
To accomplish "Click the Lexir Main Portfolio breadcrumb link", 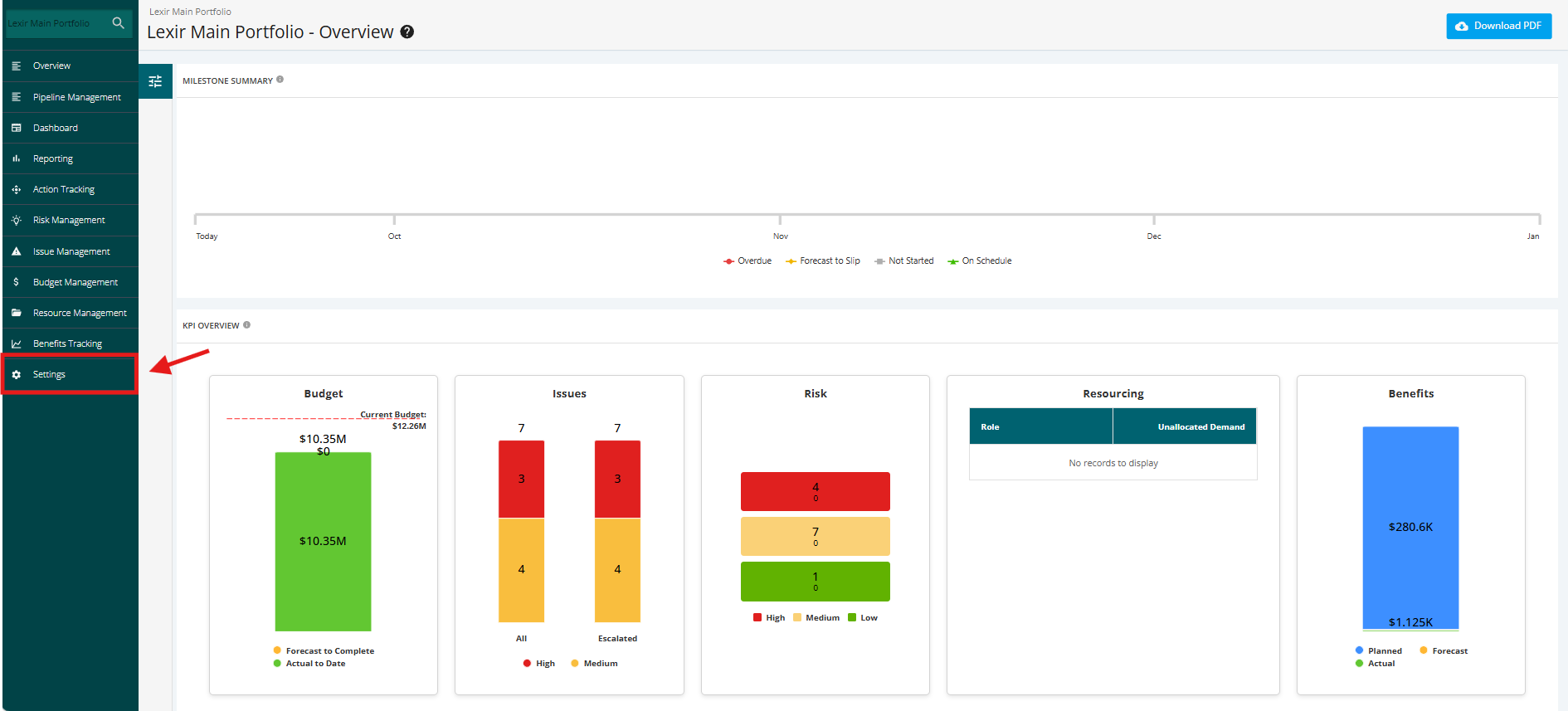I will tap(190, 12).
